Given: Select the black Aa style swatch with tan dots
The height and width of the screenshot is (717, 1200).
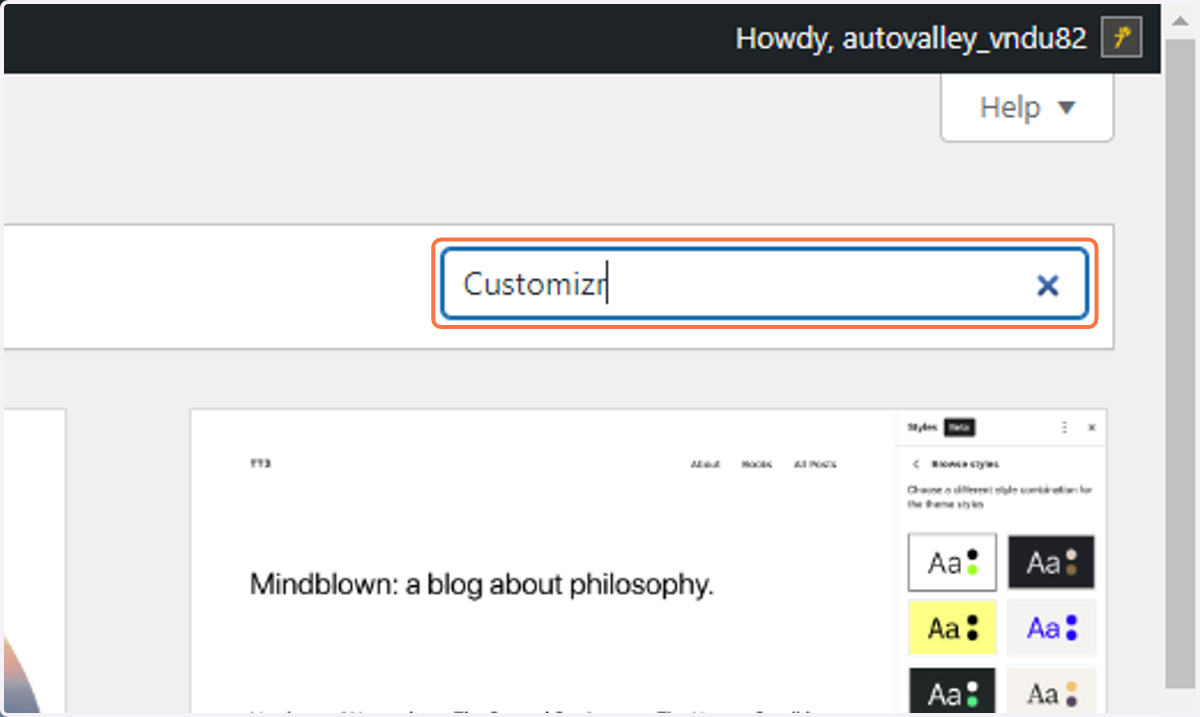Looking at the screenshot, I should [1051, 562].
